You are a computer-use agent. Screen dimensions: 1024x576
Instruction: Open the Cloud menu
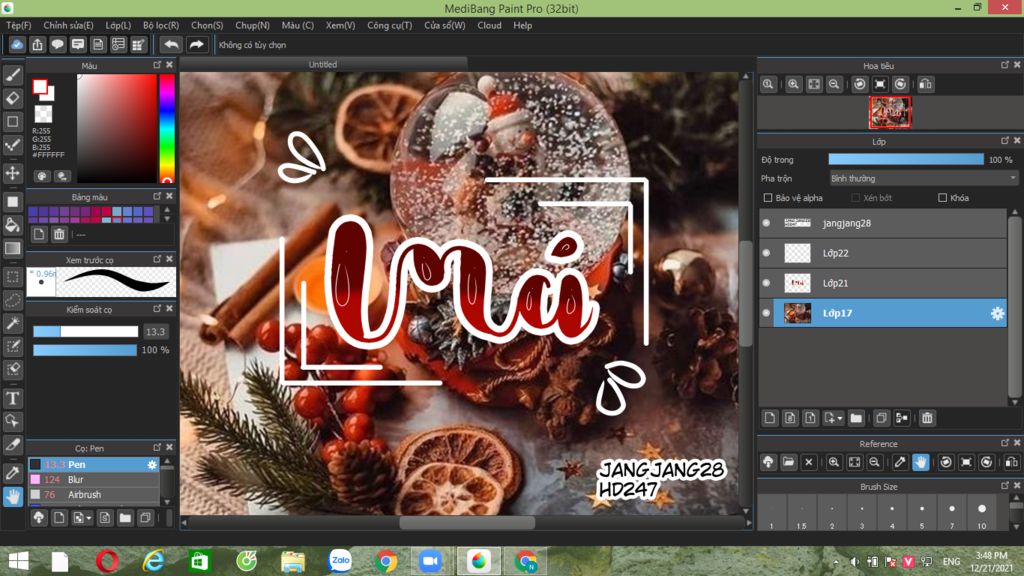(489, 25)
